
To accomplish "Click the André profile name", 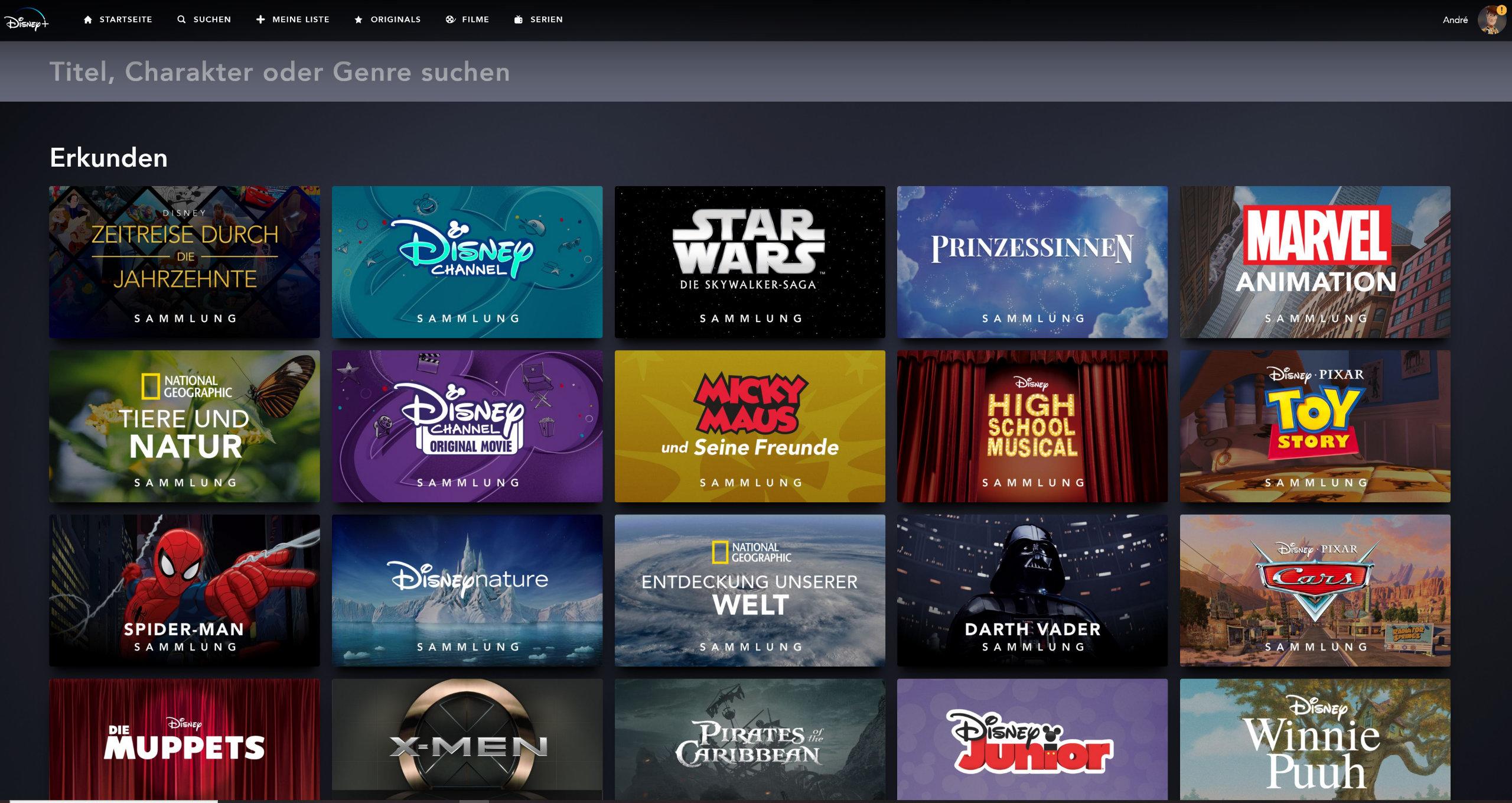I will 1455,20.
